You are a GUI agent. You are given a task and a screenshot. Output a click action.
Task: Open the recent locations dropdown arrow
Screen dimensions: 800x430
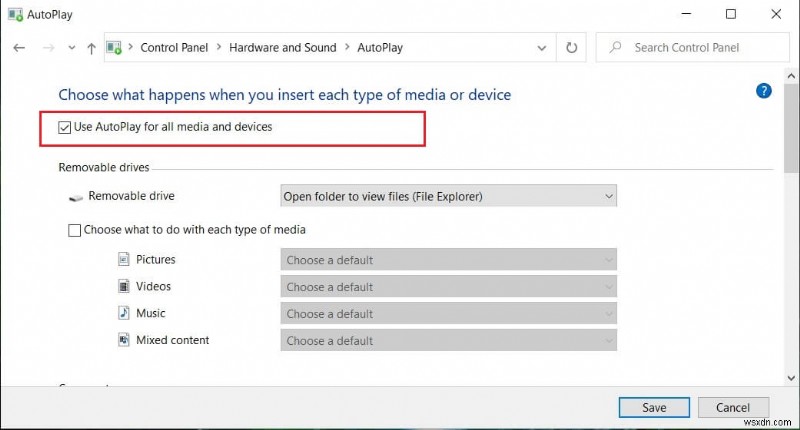pyautogui.click(x=71, y=47)
